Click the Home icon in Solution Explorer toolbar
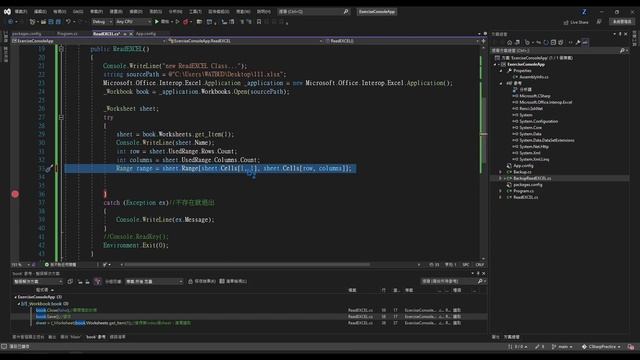This screenshot has height=360, width=640. tap(509, 42)
